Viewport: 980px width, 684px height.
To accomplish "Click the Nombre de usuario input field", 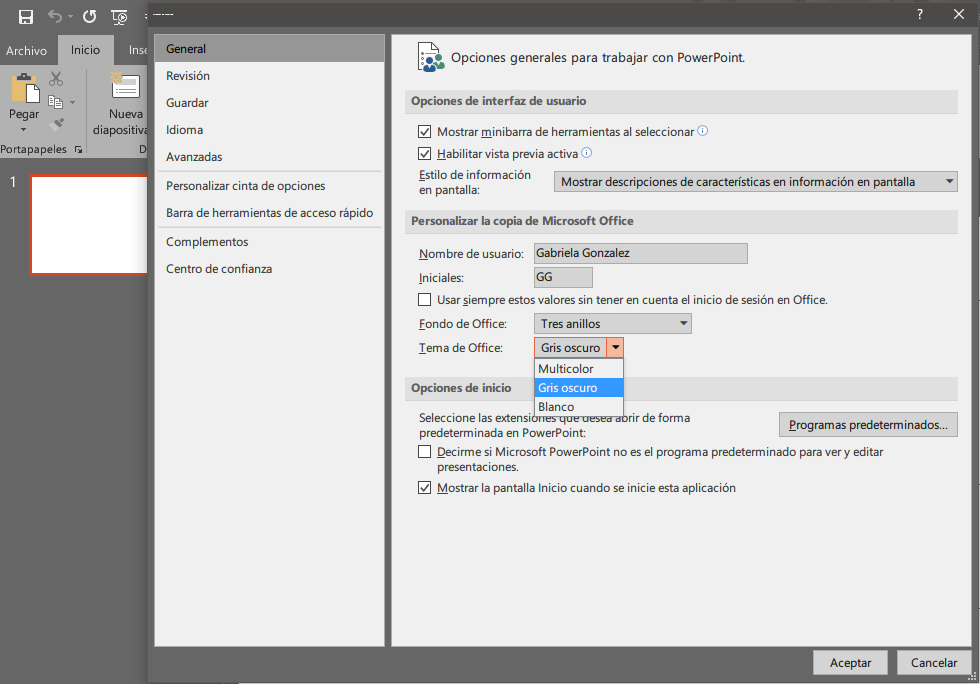I will [x=640, y=253].
